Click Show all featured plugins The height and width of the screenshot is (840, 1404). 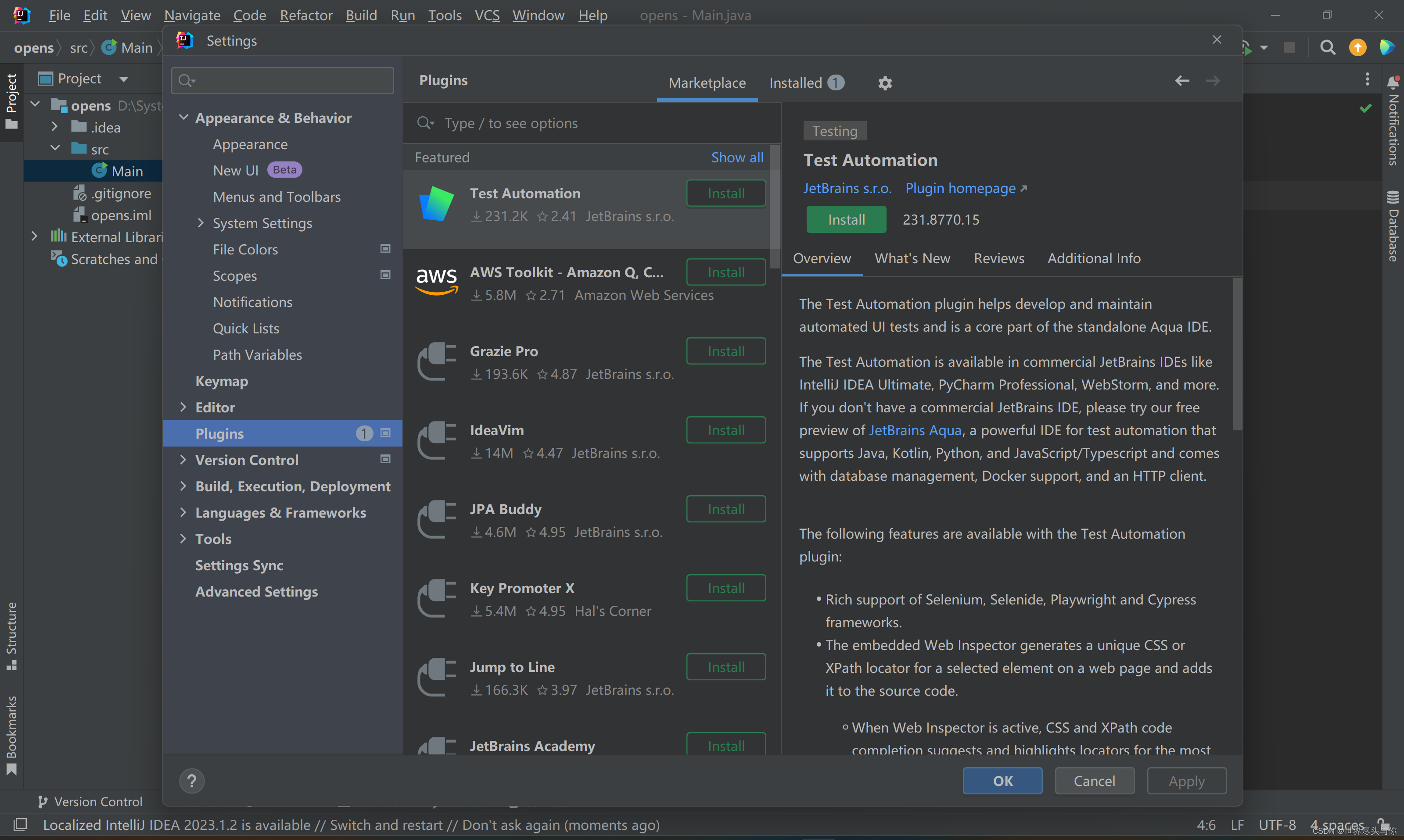point(737,157)
